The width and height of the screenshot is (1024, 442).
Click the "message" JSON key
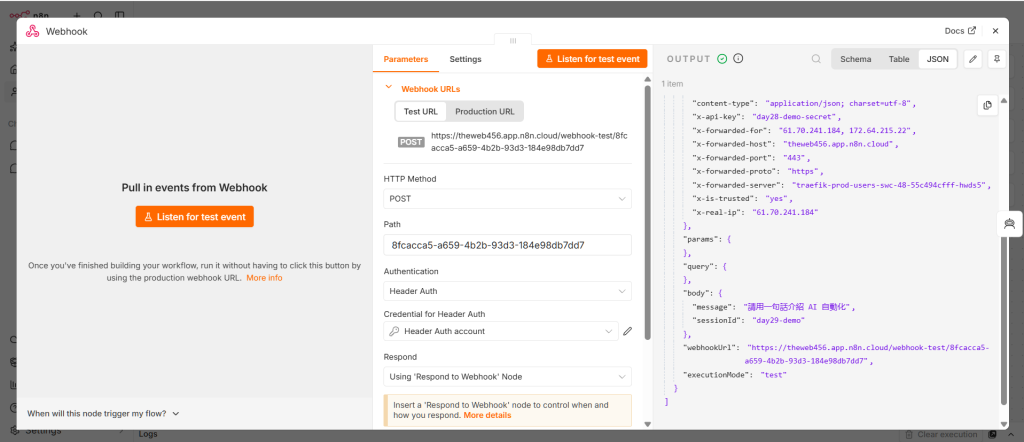pos(712,307)
